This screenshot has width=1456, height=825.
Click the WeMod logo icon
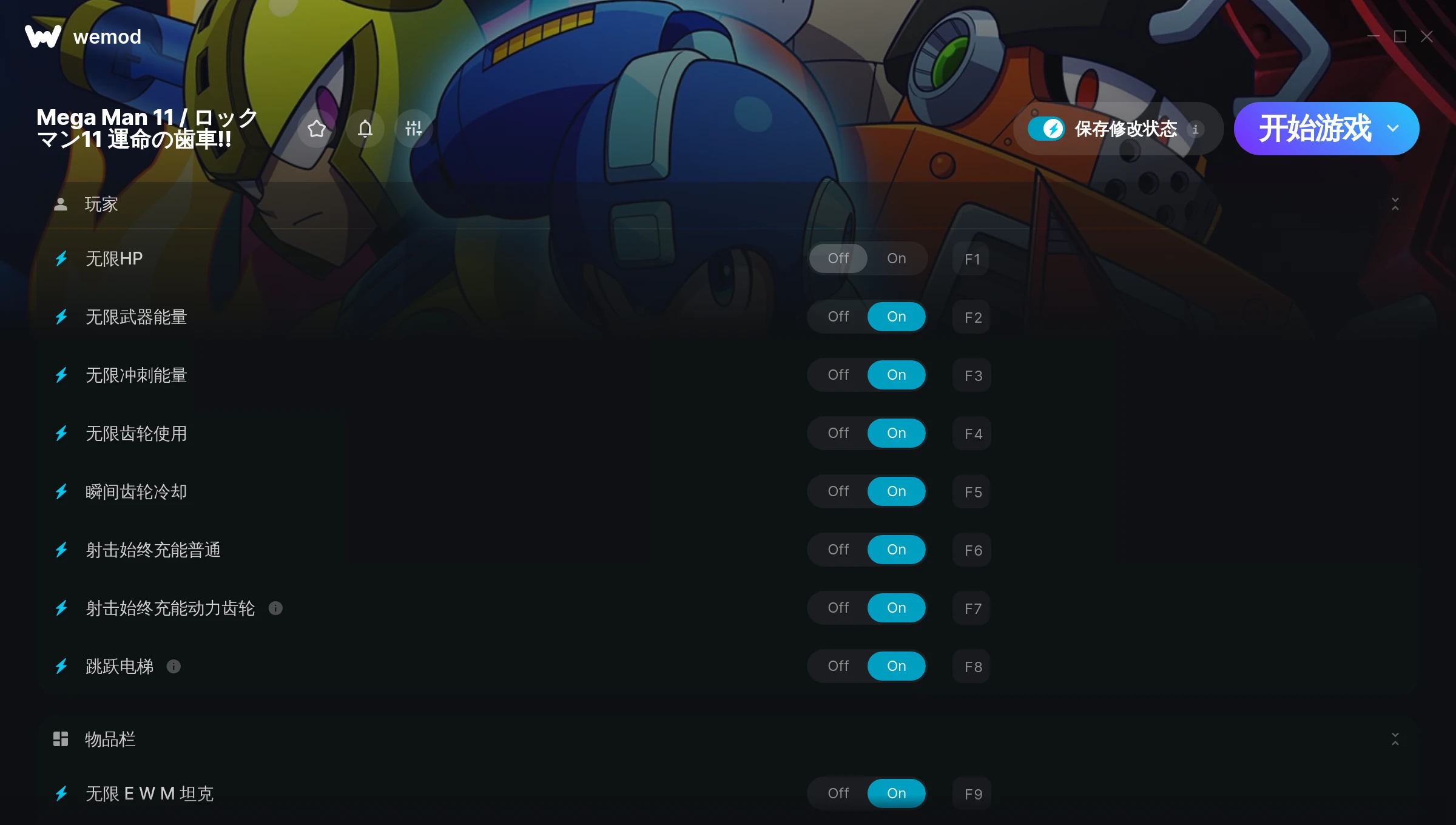tap(43, 36)
